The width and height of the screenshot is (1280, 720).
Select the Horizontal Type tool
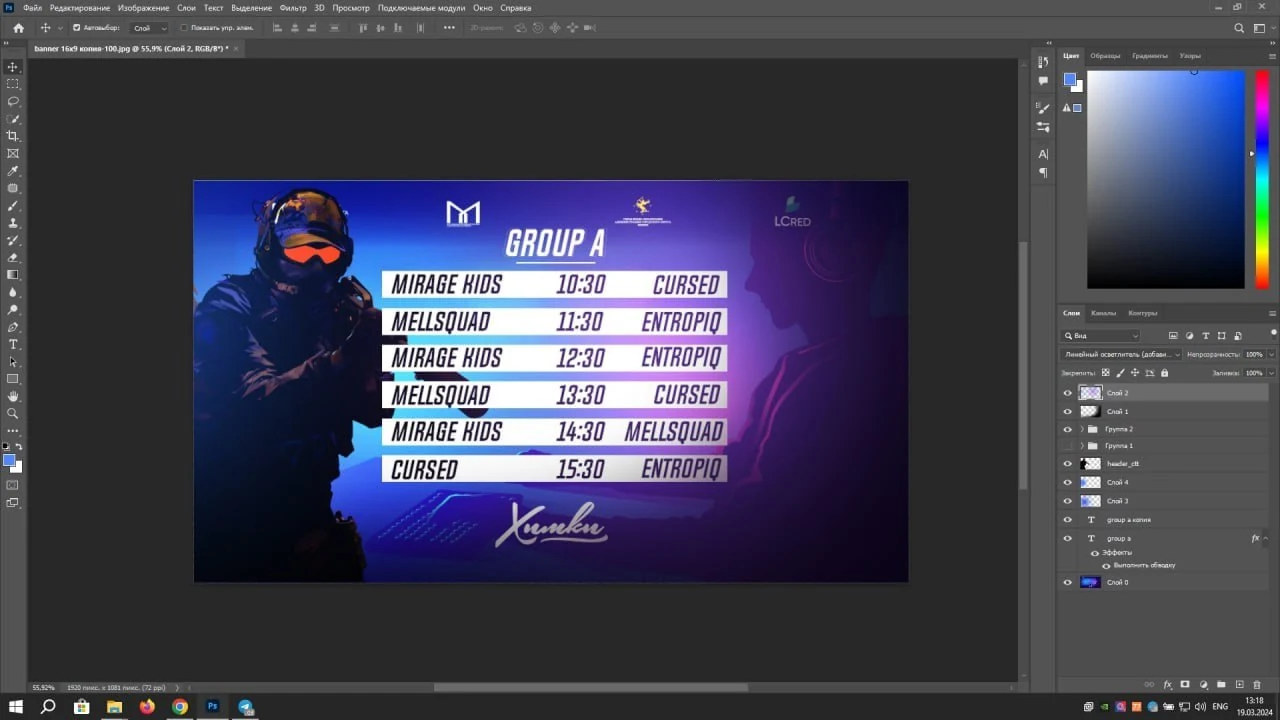click(13, 344)
